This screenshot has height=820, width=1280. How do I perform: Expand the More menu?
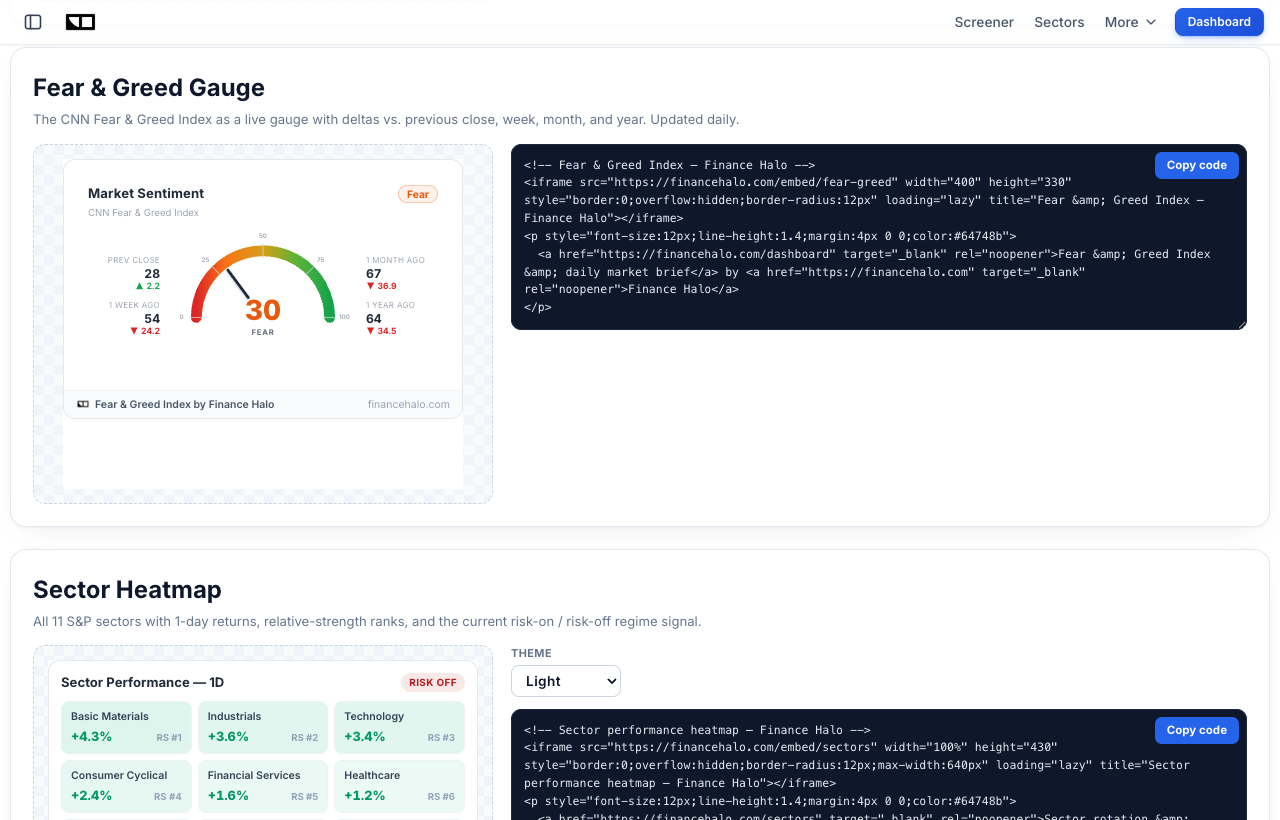pos(1130,22)
